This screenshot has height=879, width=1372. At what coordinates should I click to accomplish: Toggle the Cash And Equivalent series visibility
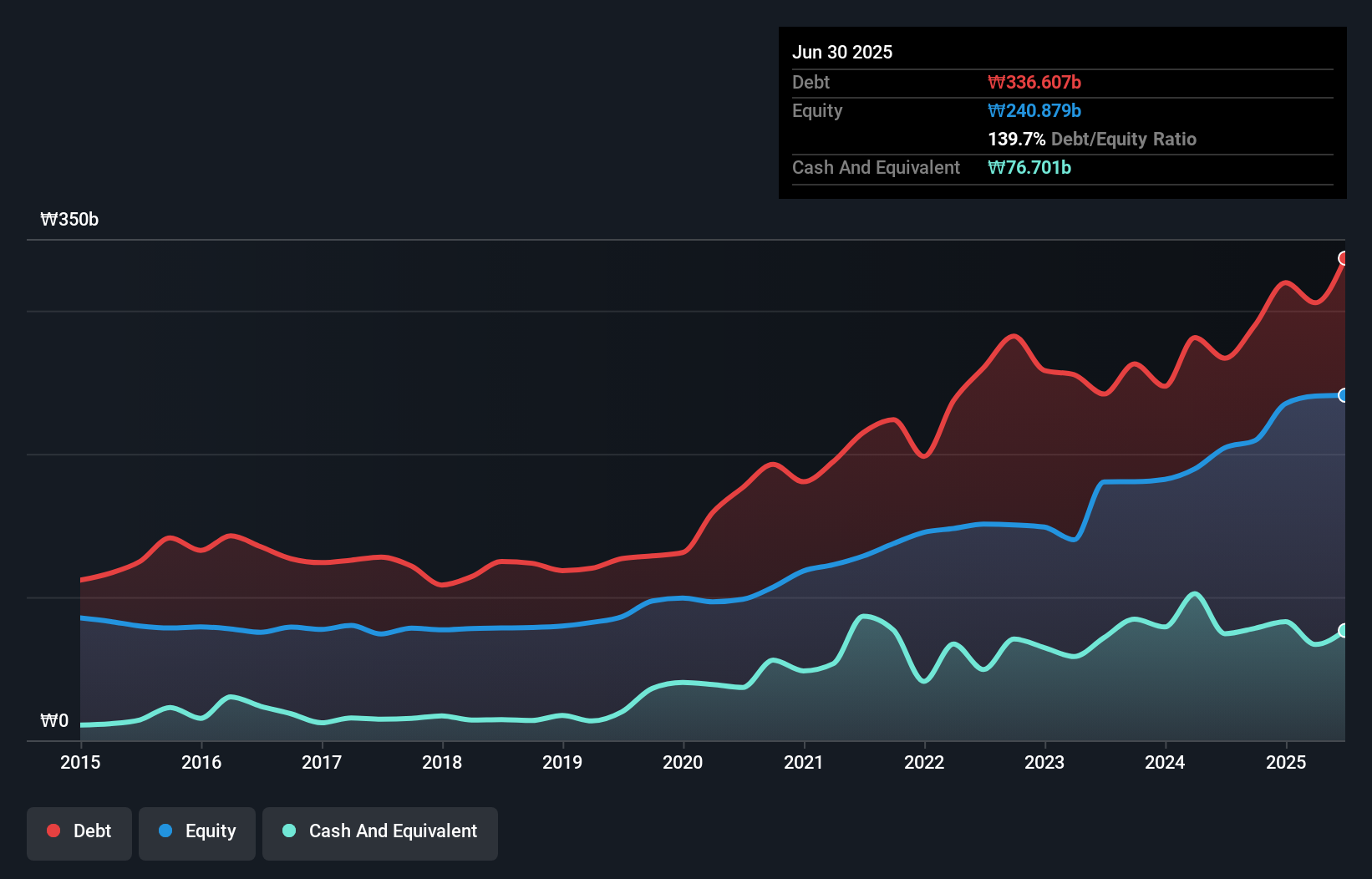pyautogui.click(x=380, y=831)
